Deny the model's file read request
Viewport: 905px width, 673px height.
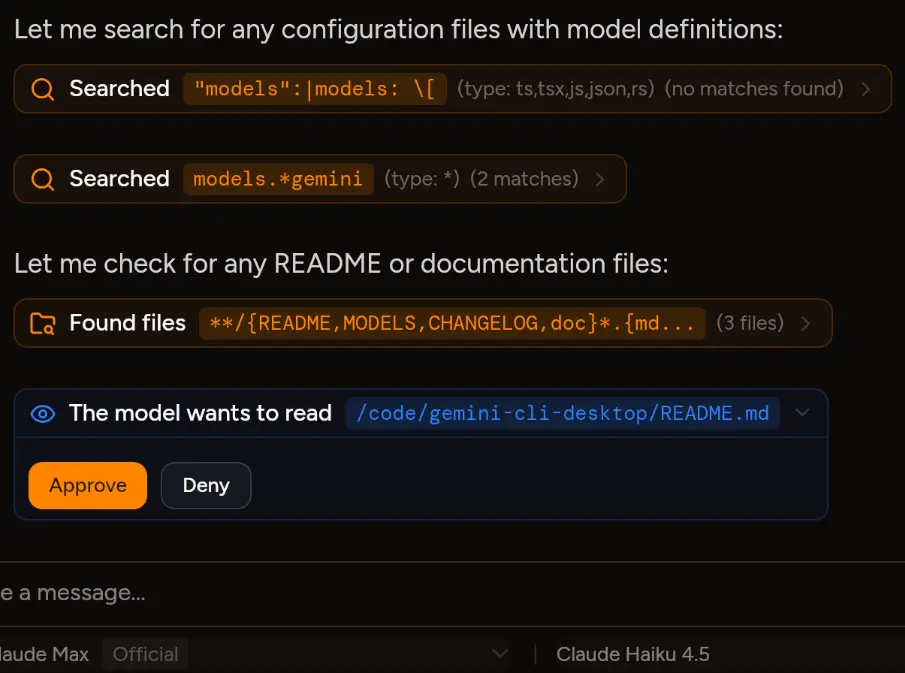tap(206, 485)
